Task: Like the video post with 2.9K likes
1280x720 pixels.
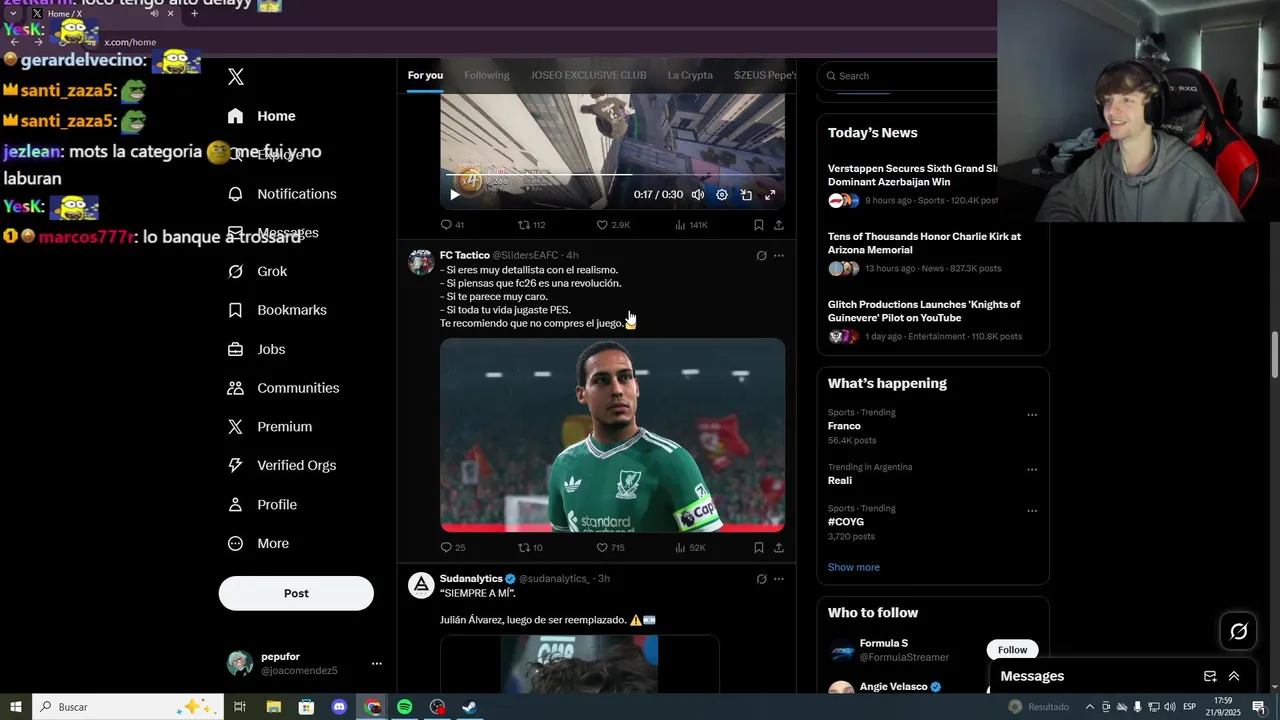Action: point(613,225)
